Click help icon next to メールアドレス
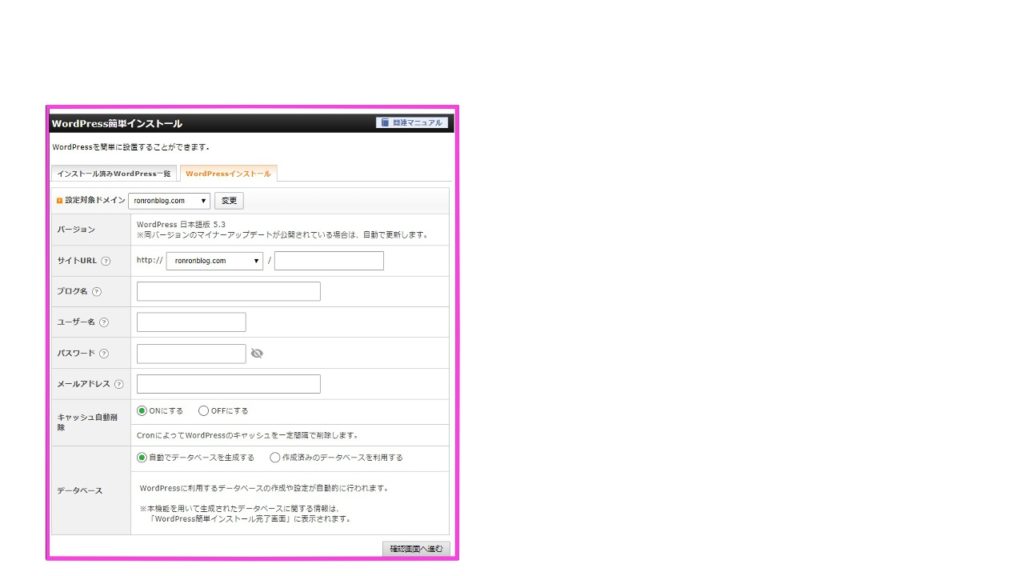The height and width of the screenshot is (576, 1024). pos(119,384)
